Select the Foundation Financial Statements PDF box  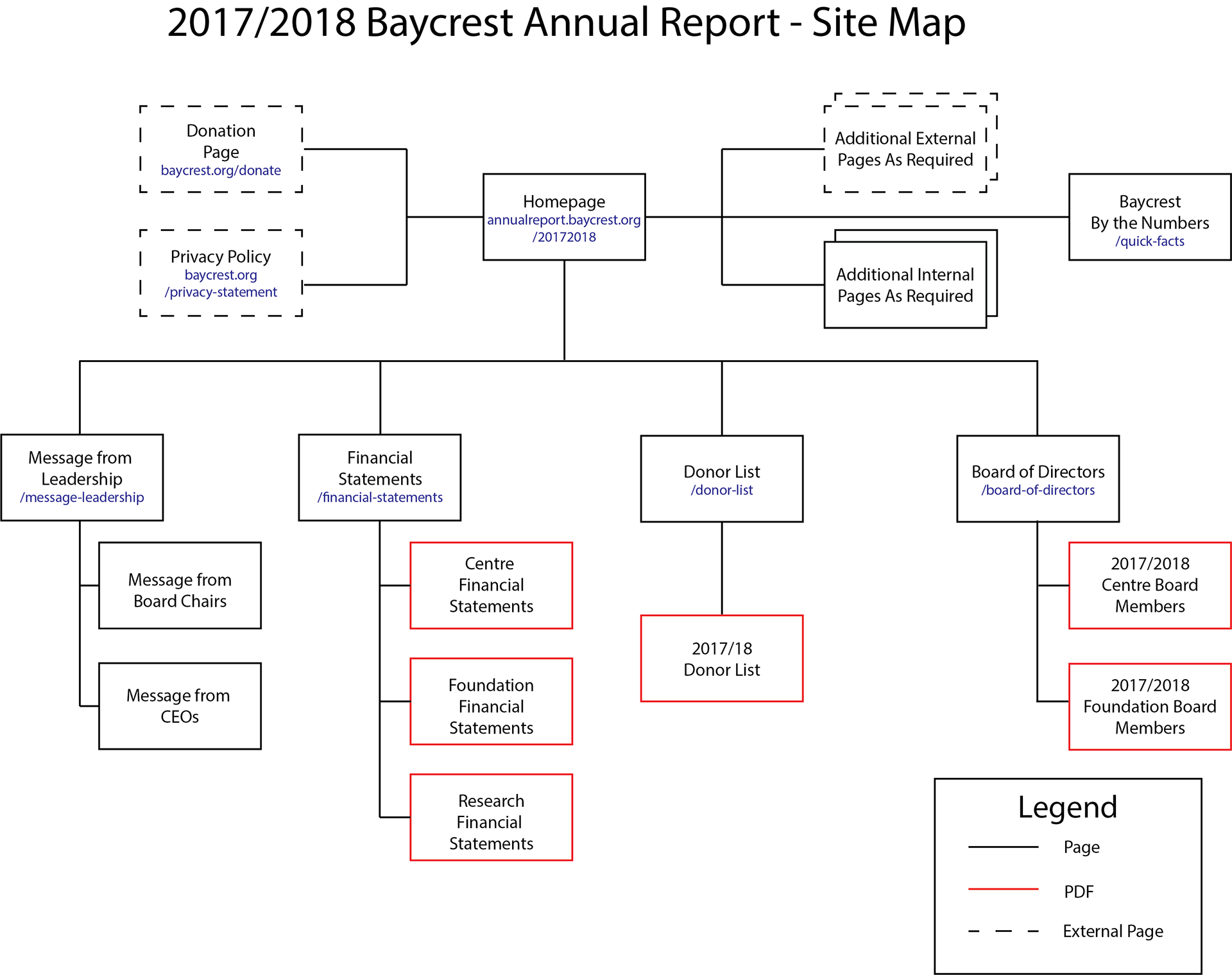pyautogui.click(x=492, y=702)
